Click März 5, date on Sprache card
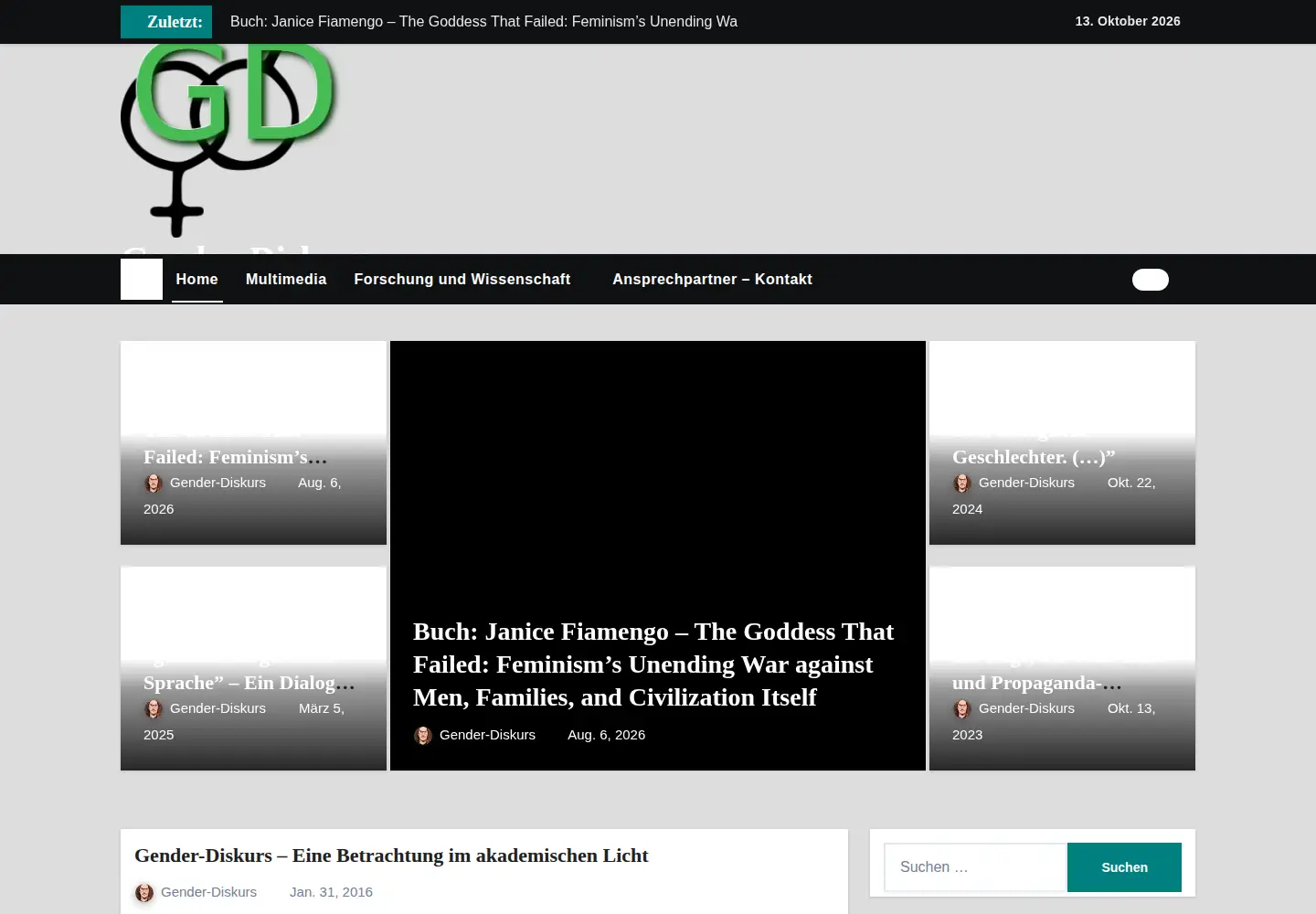The image size is (1316, 914). coord(322,708)
